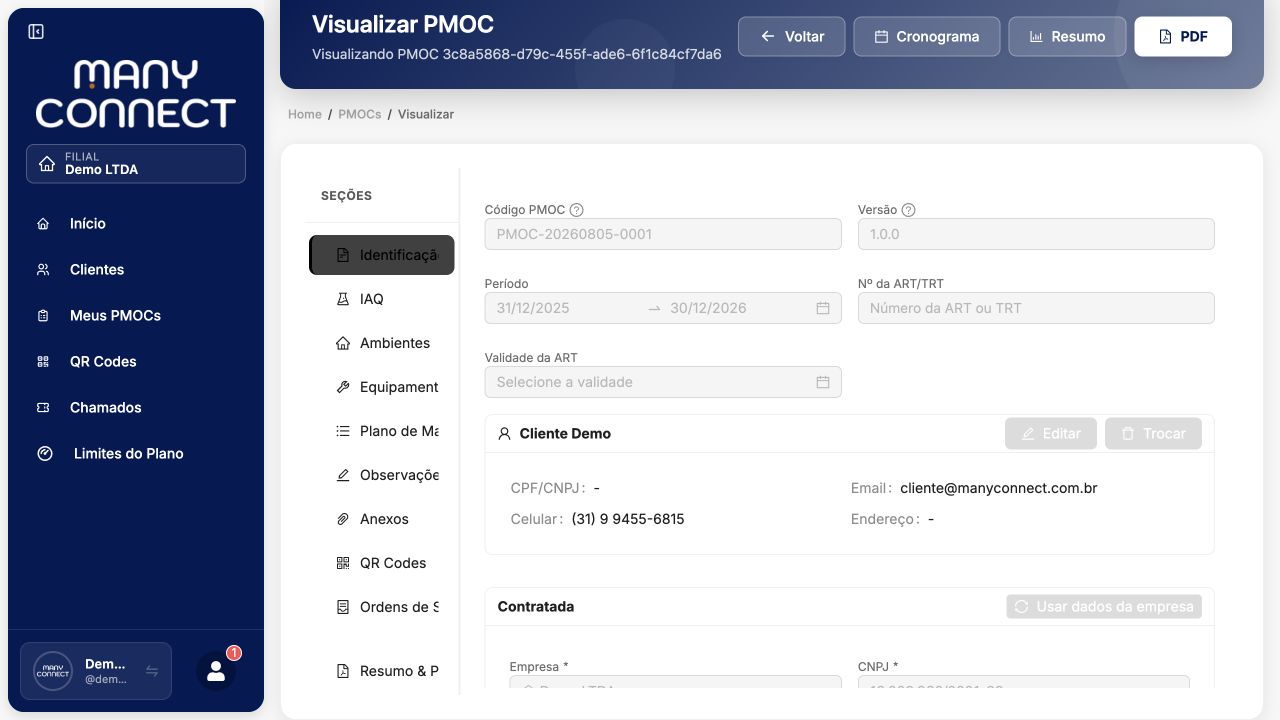Image resolution: width=1280 pixels, height=720 pixels.
Task: Open the Meus PMOCs menu label
Action: (x=115, y=316)
